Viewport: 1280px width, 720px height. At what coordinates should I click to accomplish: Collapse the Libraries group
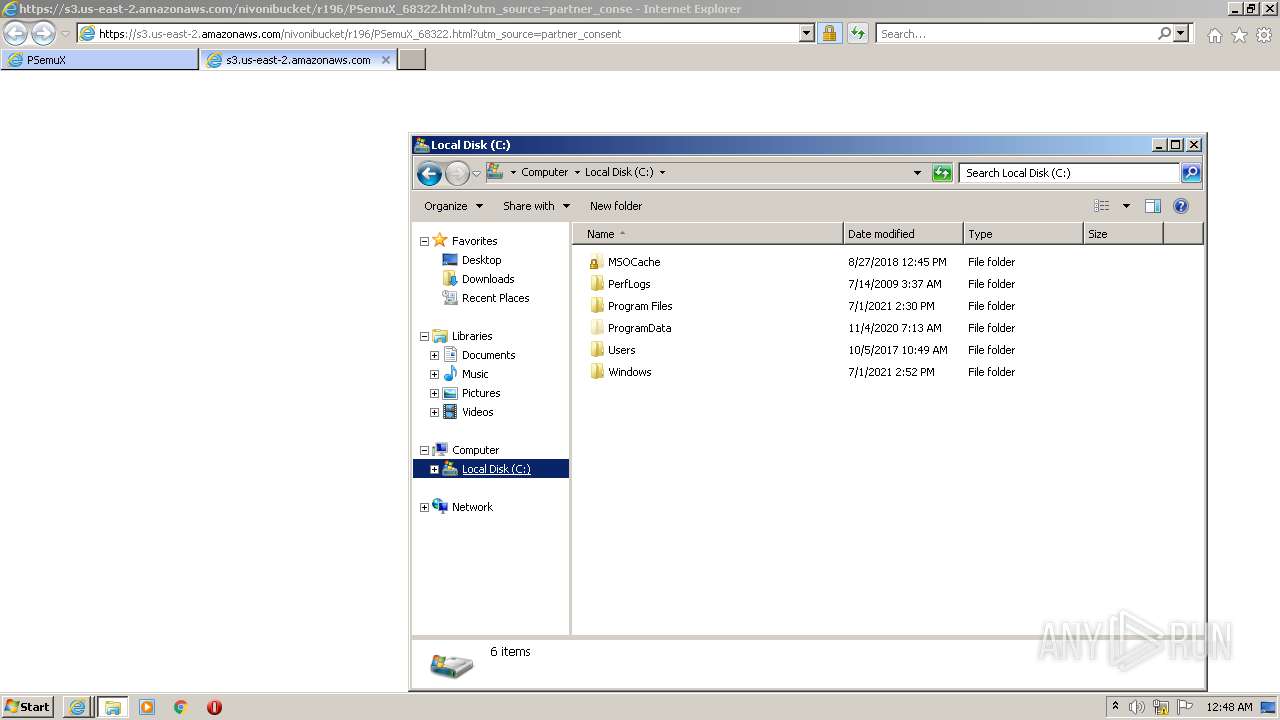[424, 336]
